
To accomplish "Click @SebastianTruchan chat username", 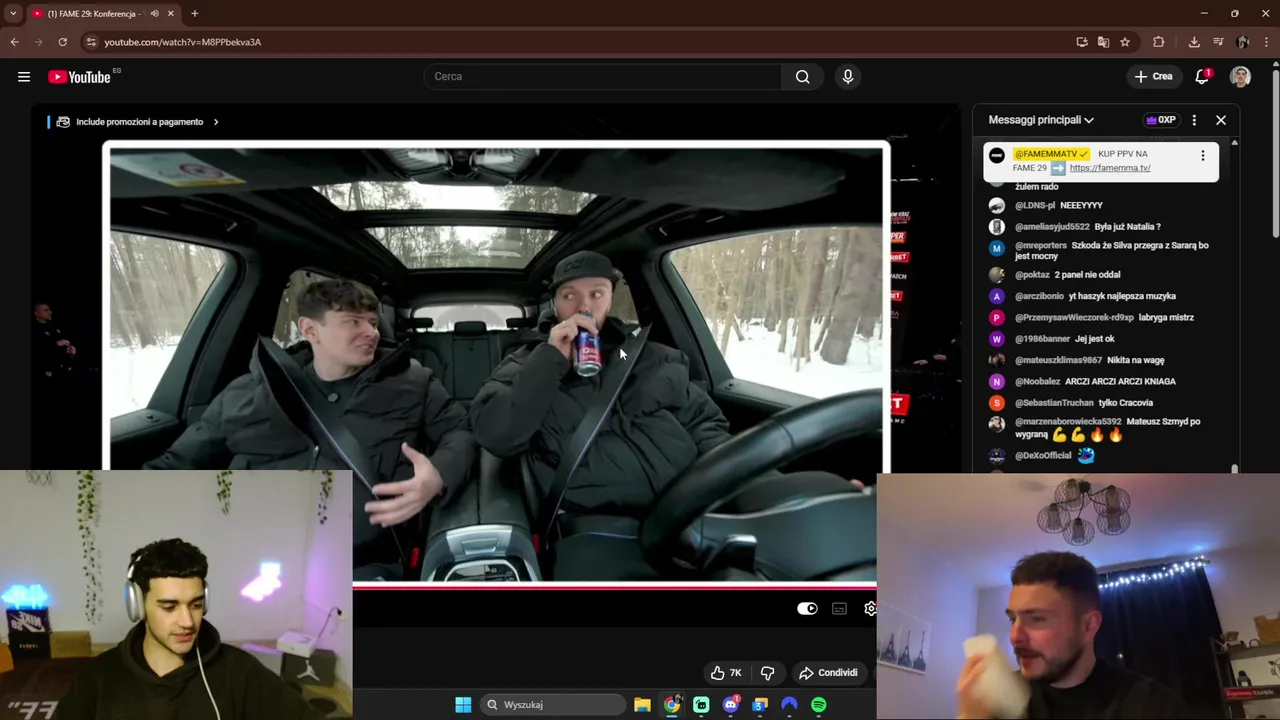I will pyautogui.click(x=1054, y=403).
